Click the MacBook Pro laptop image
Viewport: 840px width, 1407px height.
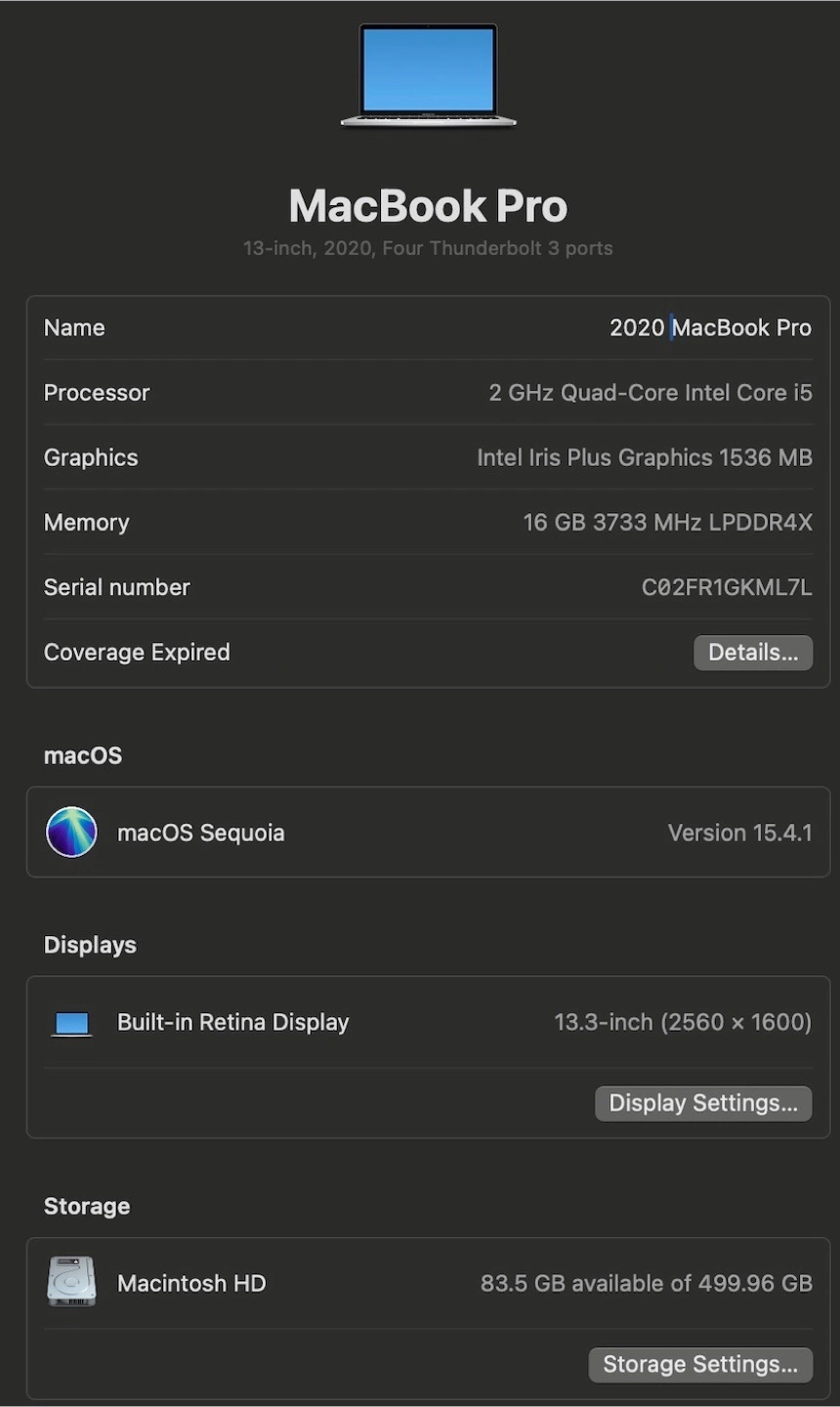point(428,75)
